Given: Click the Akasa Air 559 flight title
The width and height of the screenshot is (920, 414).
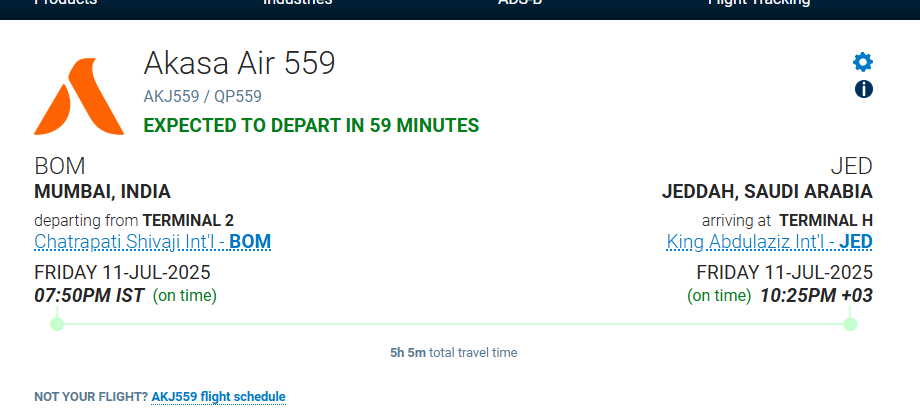Looking at the screenshot, I should click(239, 63).
